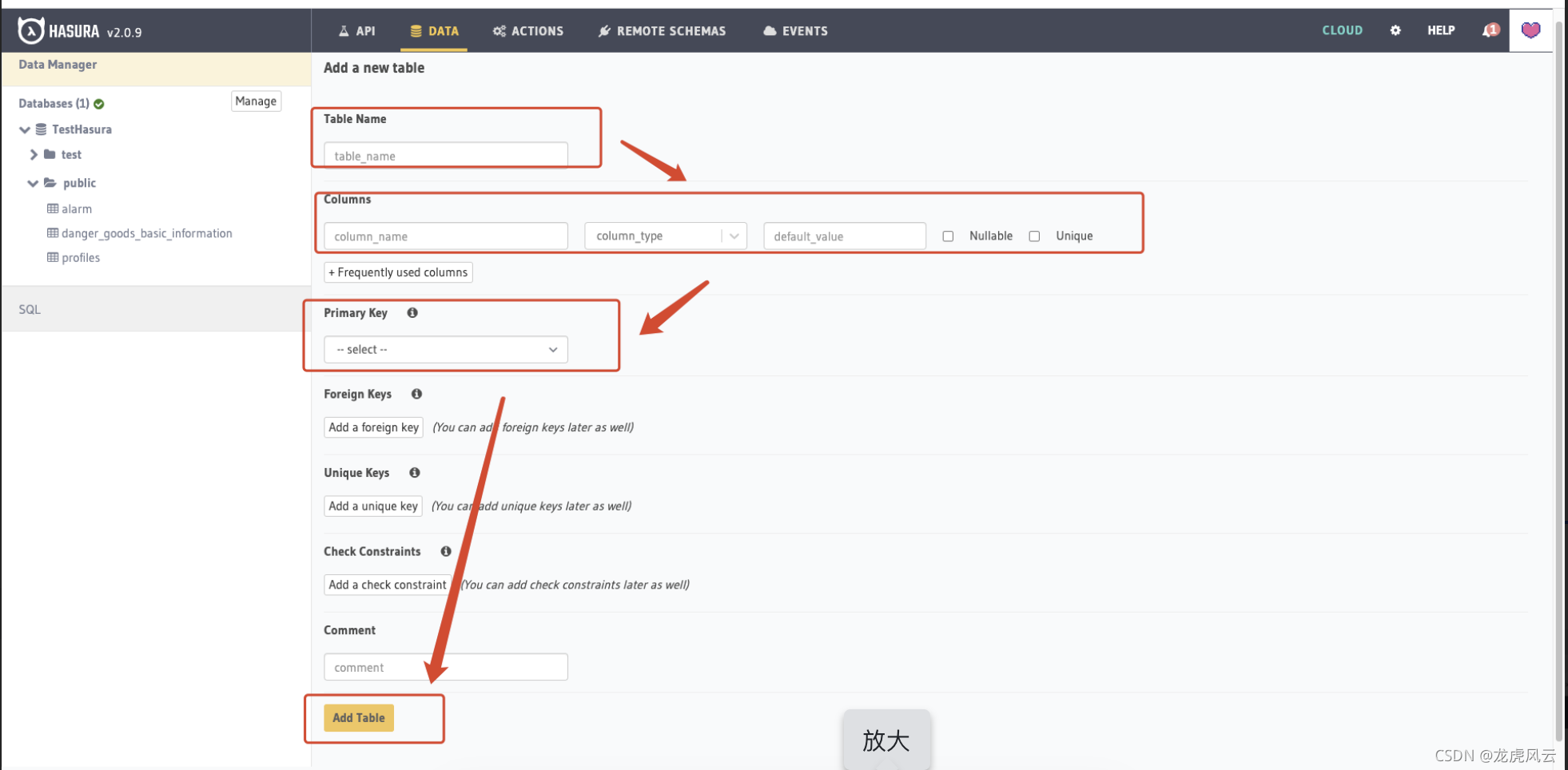1568x770 pixels.
Task: Open the Primary Key select dropdown
Action: 446,349
